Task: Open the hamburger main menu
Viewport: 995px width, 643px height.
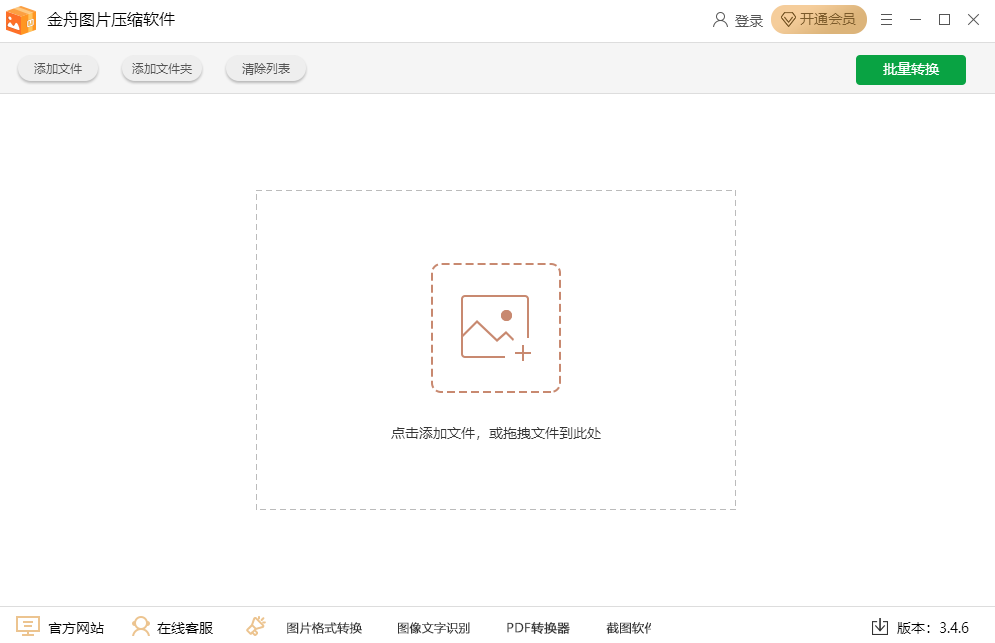Action: pos(886,20)
